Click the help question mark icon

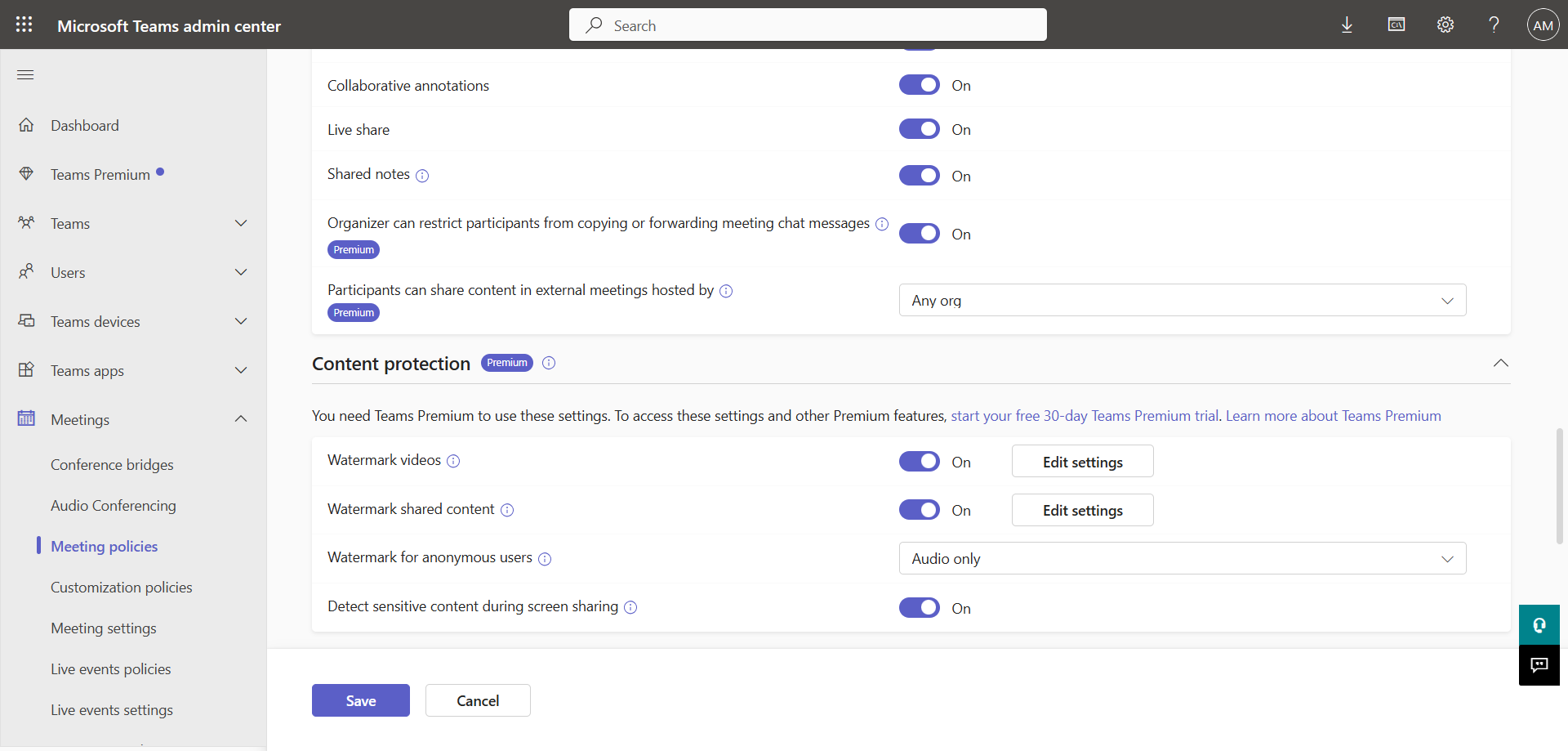point(1494,25)
